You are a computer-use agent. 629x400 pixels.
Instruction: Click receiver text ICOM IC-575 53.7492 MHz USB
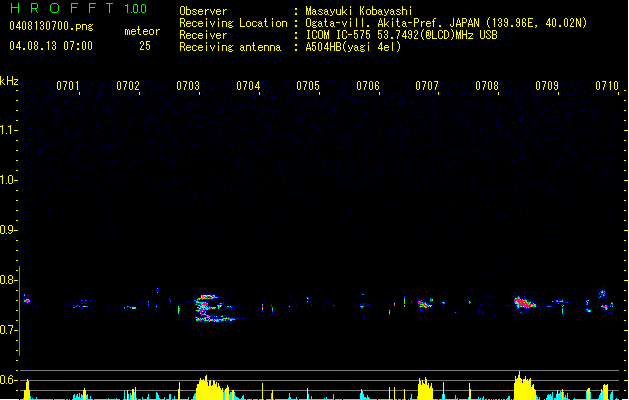tap(401, 35)
